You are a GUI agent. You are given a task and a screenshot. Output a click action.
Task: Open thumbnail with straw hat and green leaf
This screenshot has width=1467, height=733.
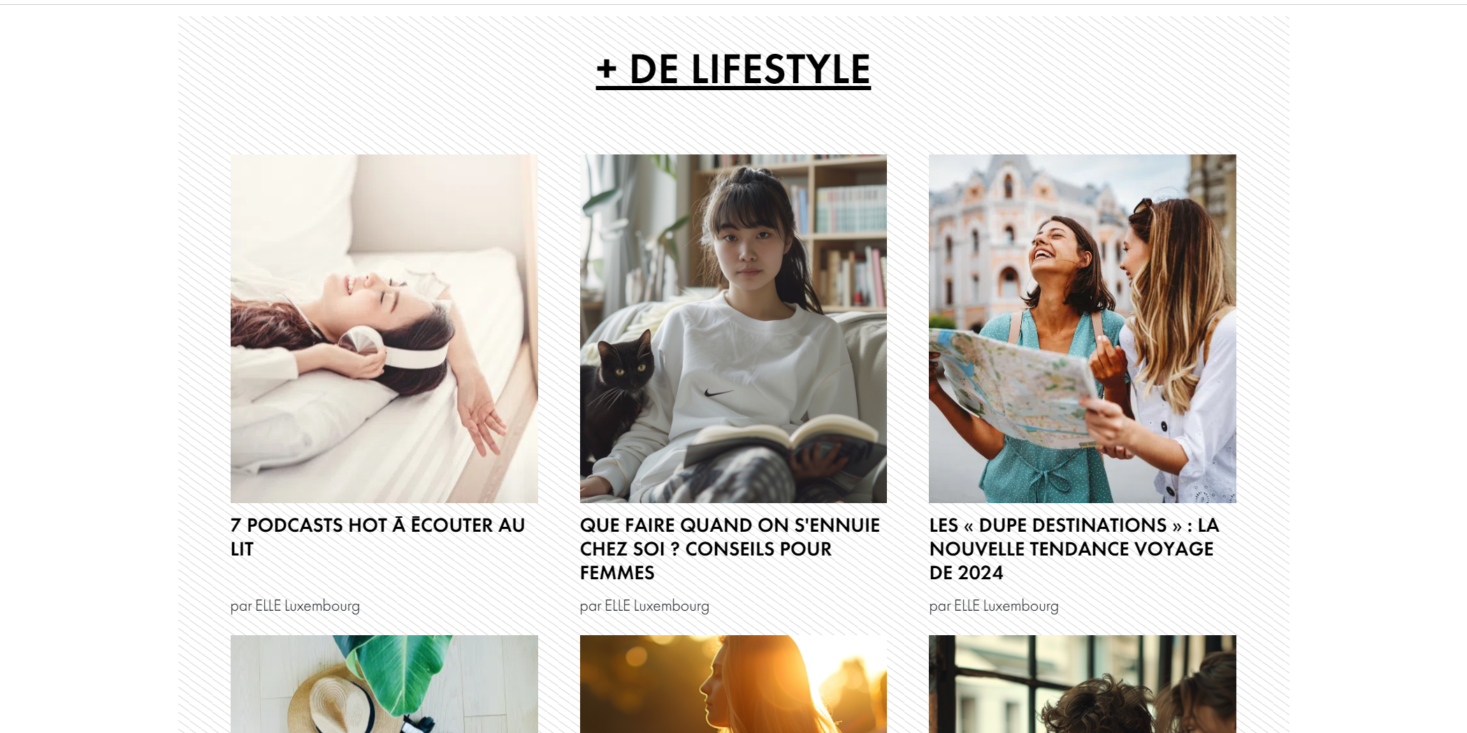pyautogui.click(x=384, y=684)
